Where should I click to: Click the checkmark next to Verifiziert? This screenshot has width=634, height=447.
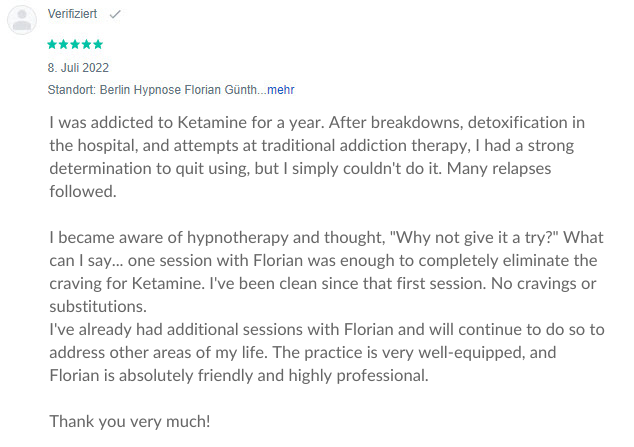click(x=115, y=14)
